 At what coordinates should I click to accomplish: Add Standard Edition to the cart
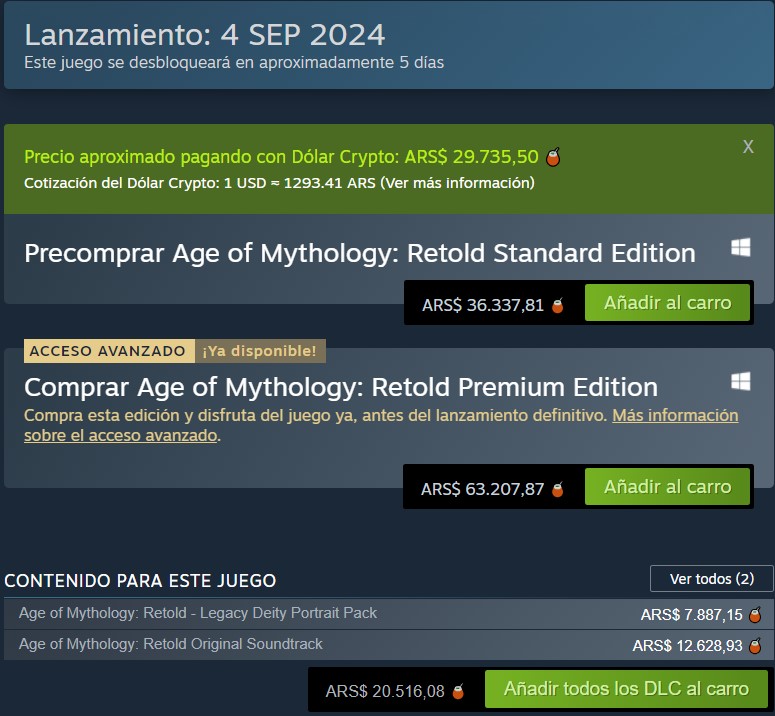tap(667, 303)
